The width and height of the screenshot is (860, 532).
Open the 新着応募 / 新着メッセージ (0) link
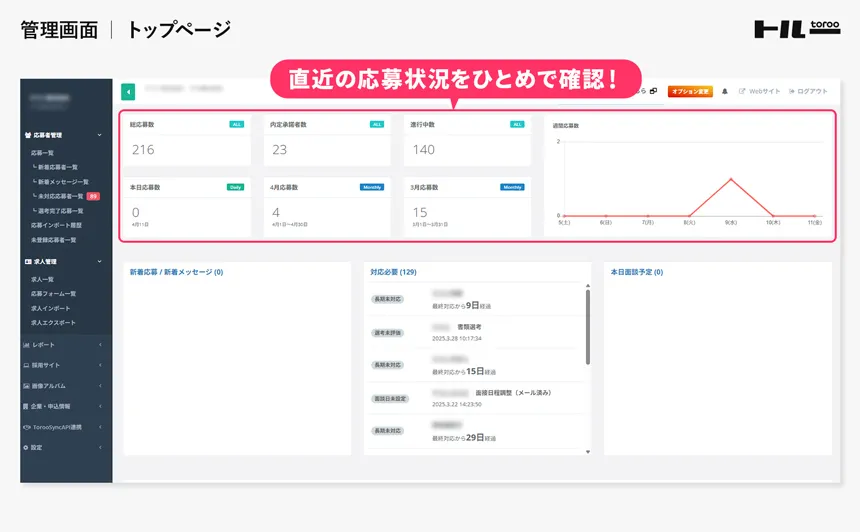176,272
